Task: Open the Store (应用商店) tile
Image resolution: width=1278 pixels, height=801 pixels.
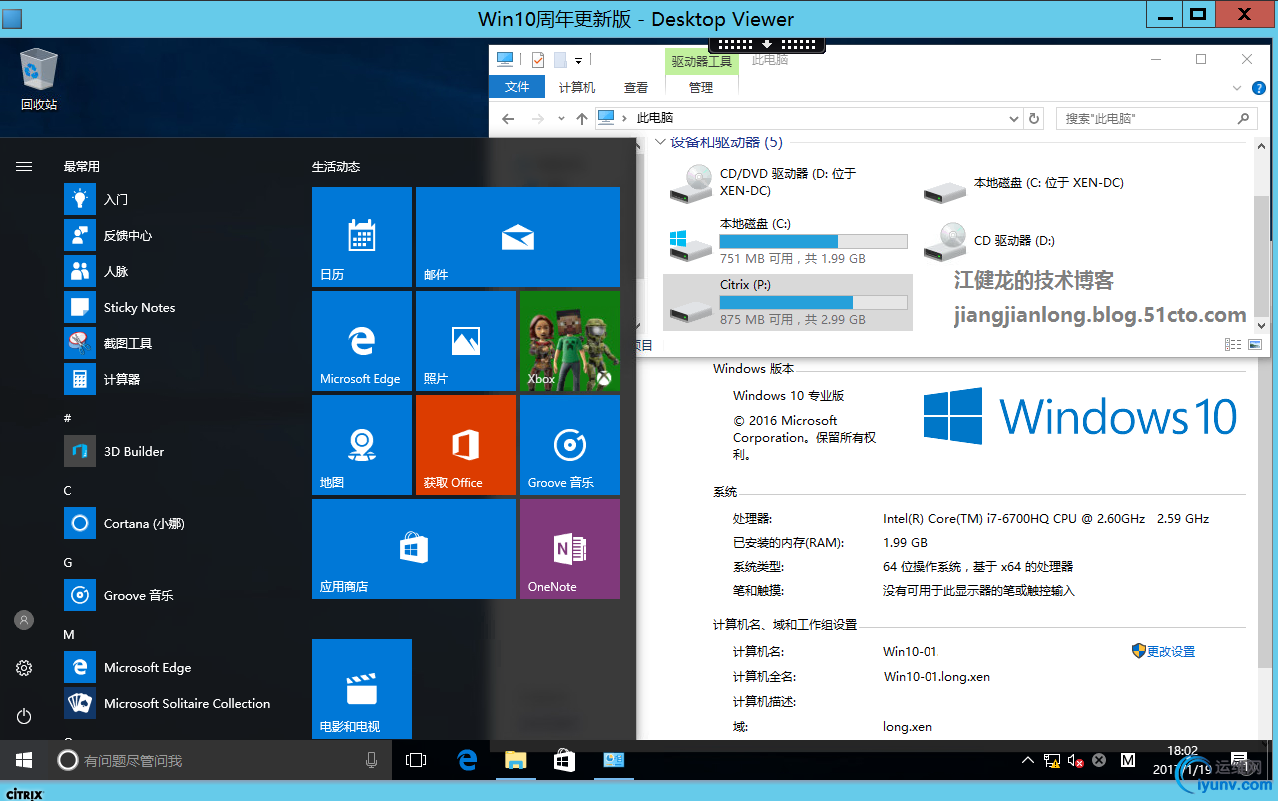Action: click(x=414, y=549)
